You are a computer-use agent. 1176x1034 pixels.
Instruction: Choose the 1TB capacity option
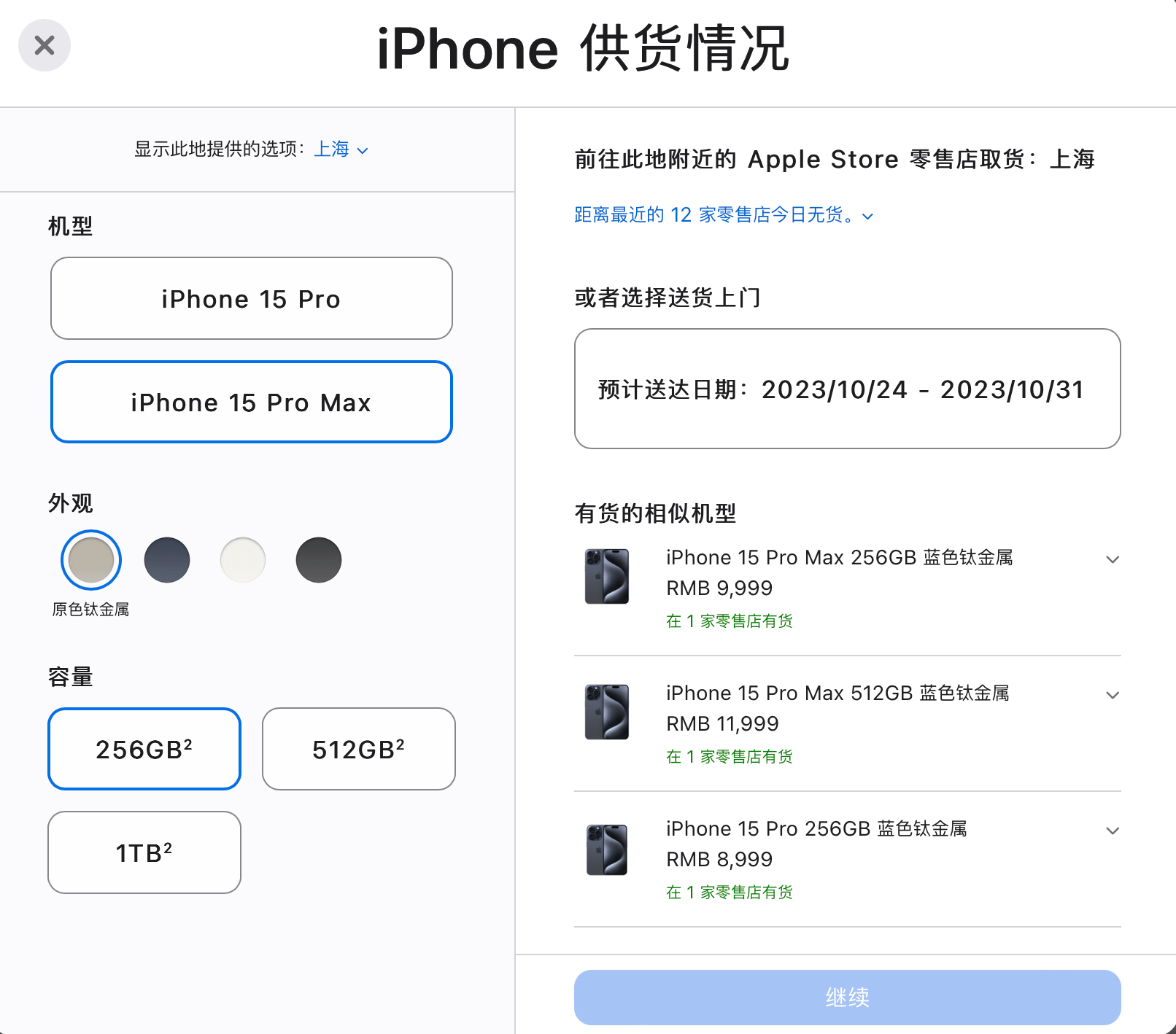[144, 852]
